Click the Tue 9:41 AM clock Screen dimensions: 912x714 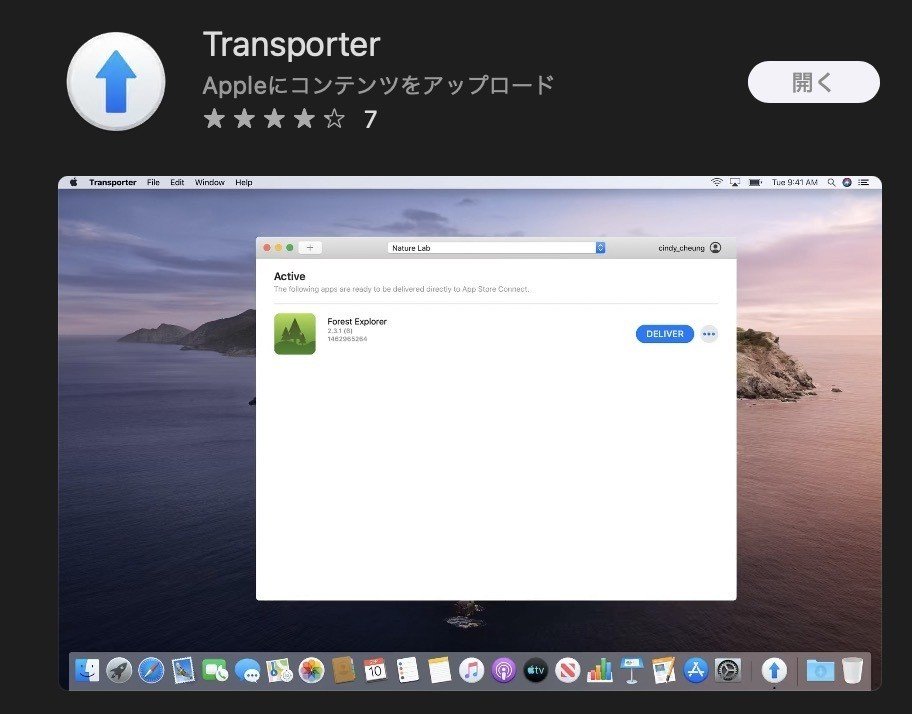pyautogui.click(x=795, y=182)
